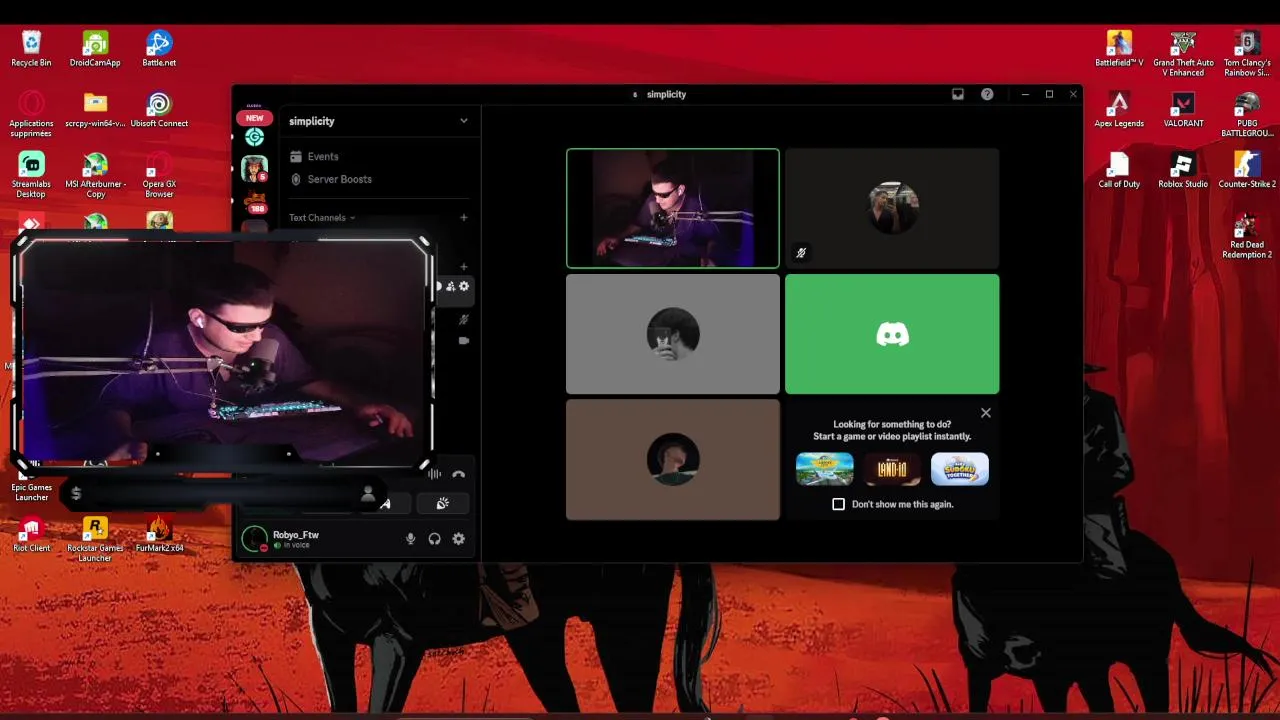
Task: Start the first landscape activity tile
Action: (825, 469)
